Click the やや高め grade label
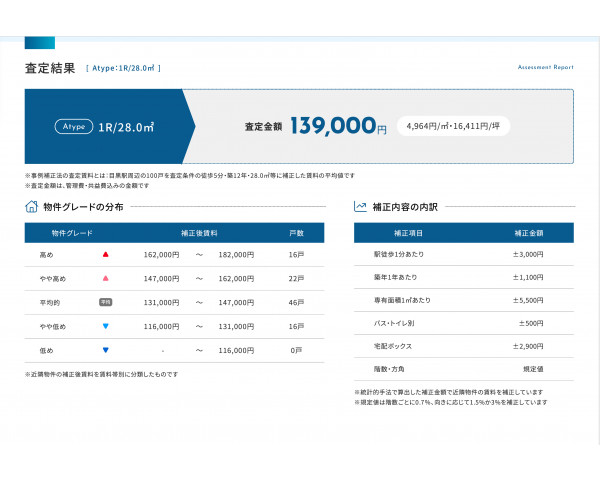 [x=53, y=279]
